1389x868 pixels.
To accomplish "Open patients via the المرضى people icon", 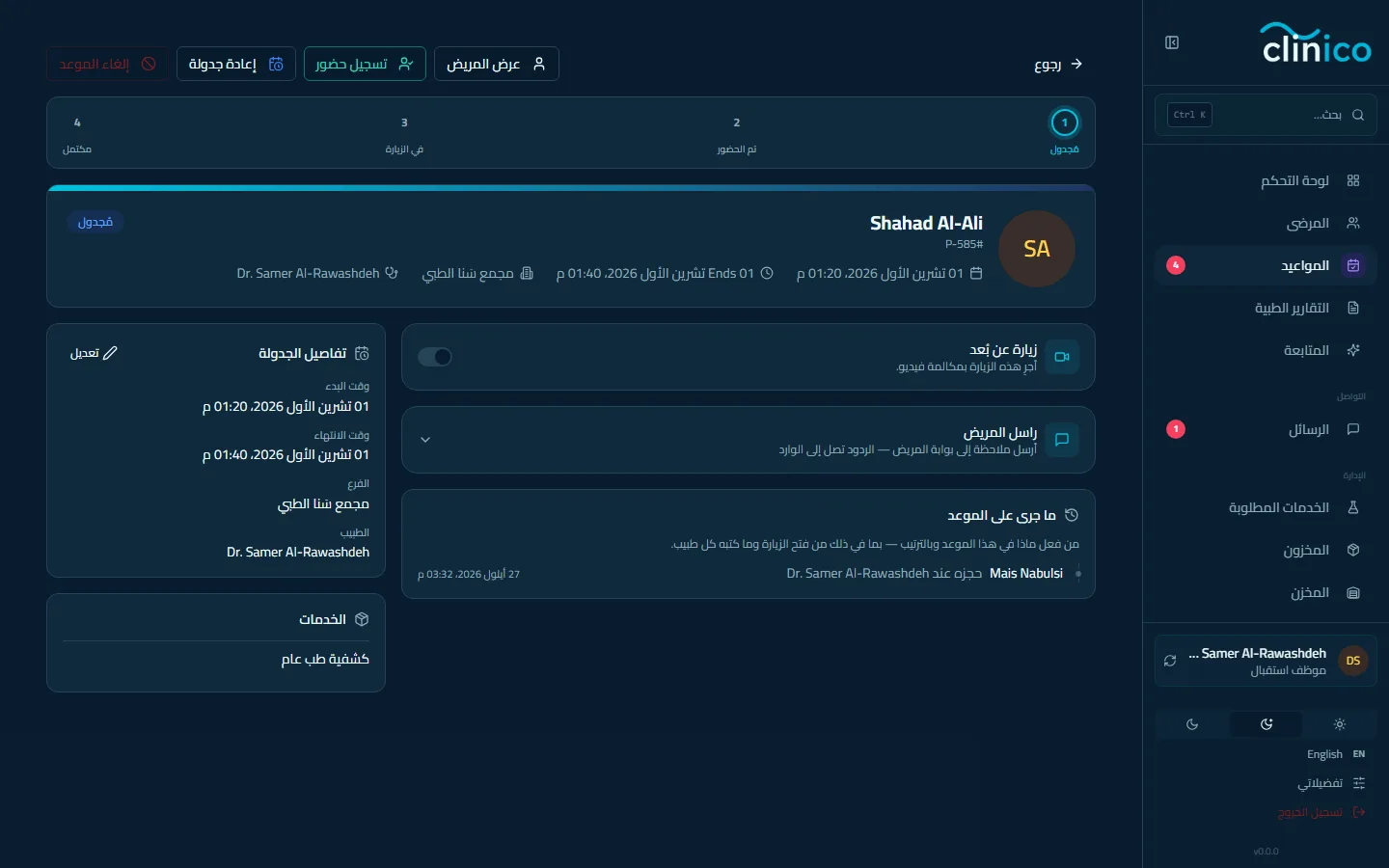I will click(x=1353, y=223).
